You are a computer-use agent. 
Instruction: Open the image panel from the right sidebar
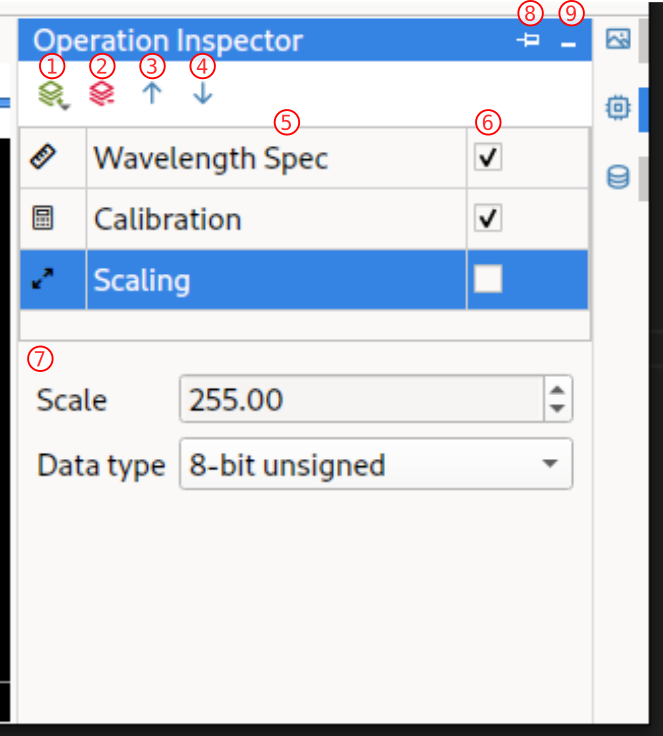pyautogui.click(x=619, y=40)
